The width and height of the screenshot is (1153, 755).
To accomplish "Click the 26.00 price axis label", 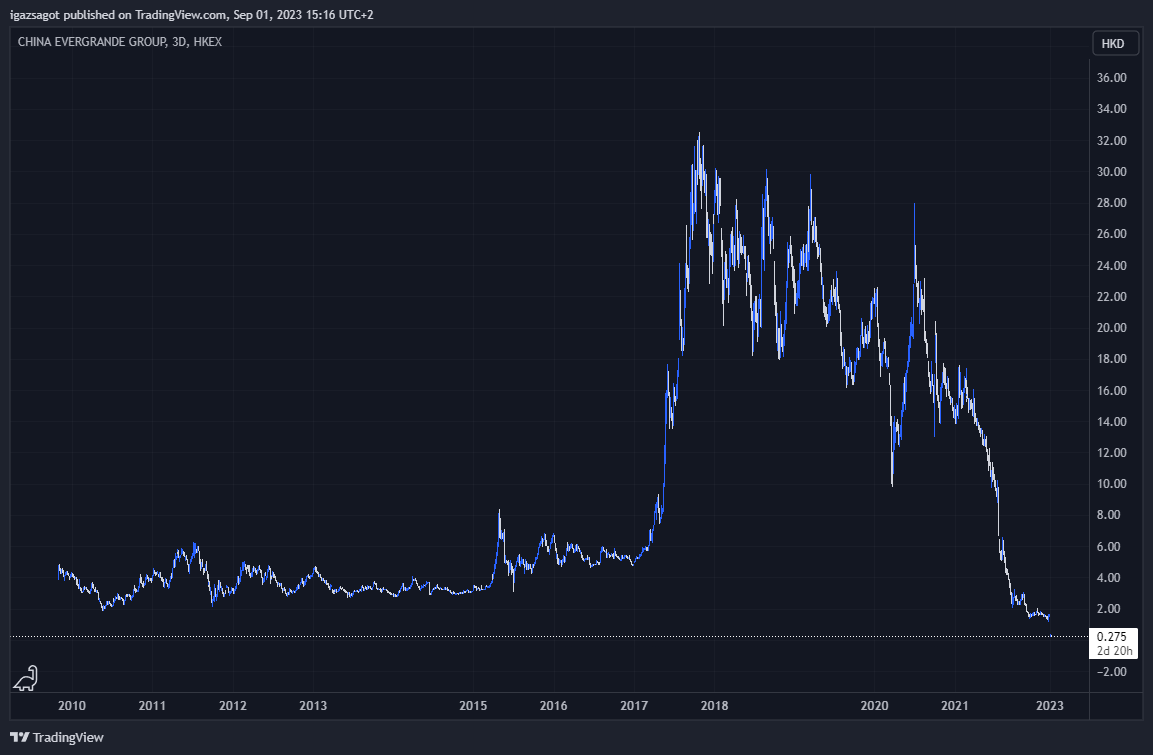I will coord(1111,234).
